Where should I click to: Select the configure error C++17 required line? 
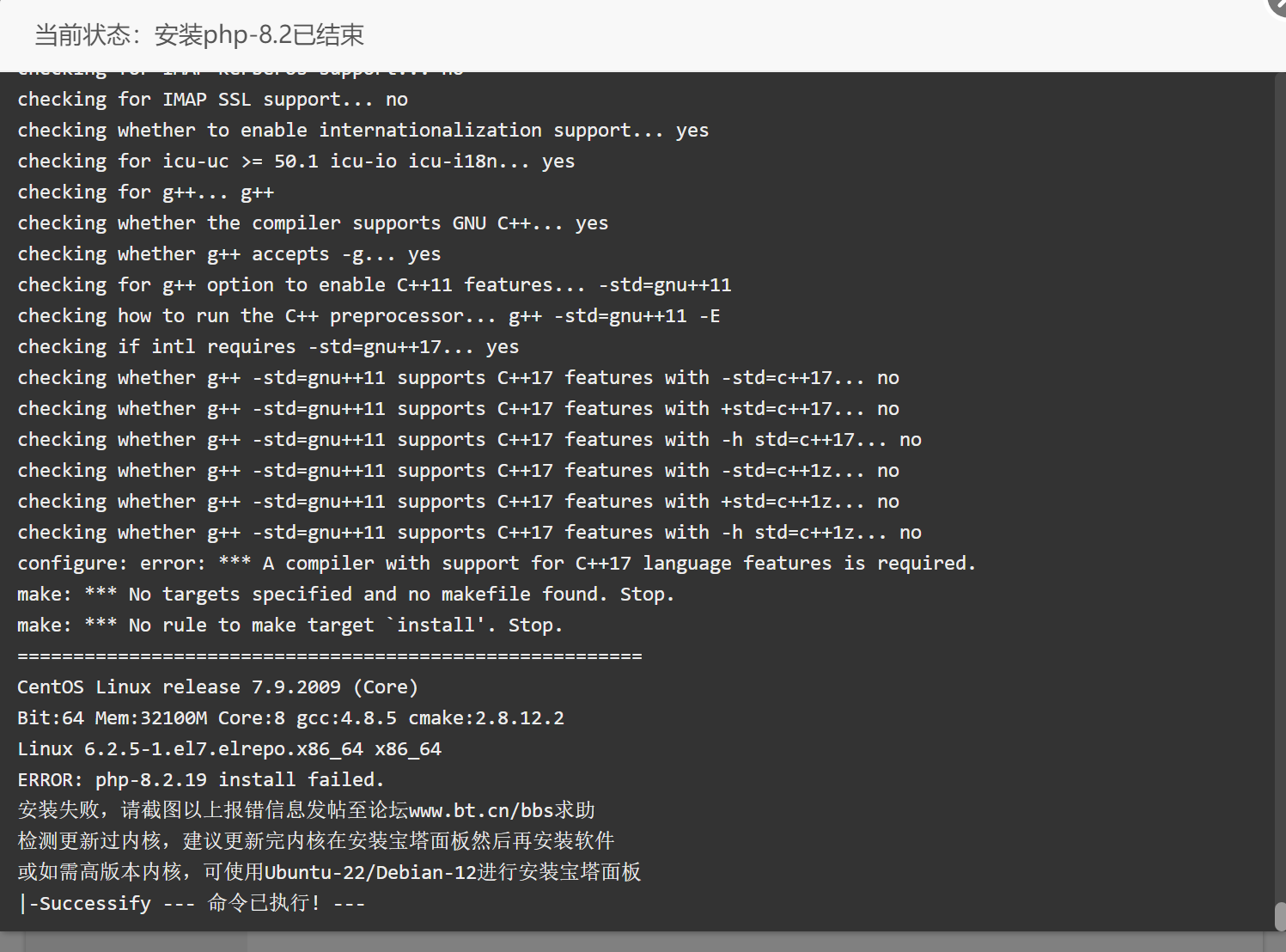click(x=497, y=564)
